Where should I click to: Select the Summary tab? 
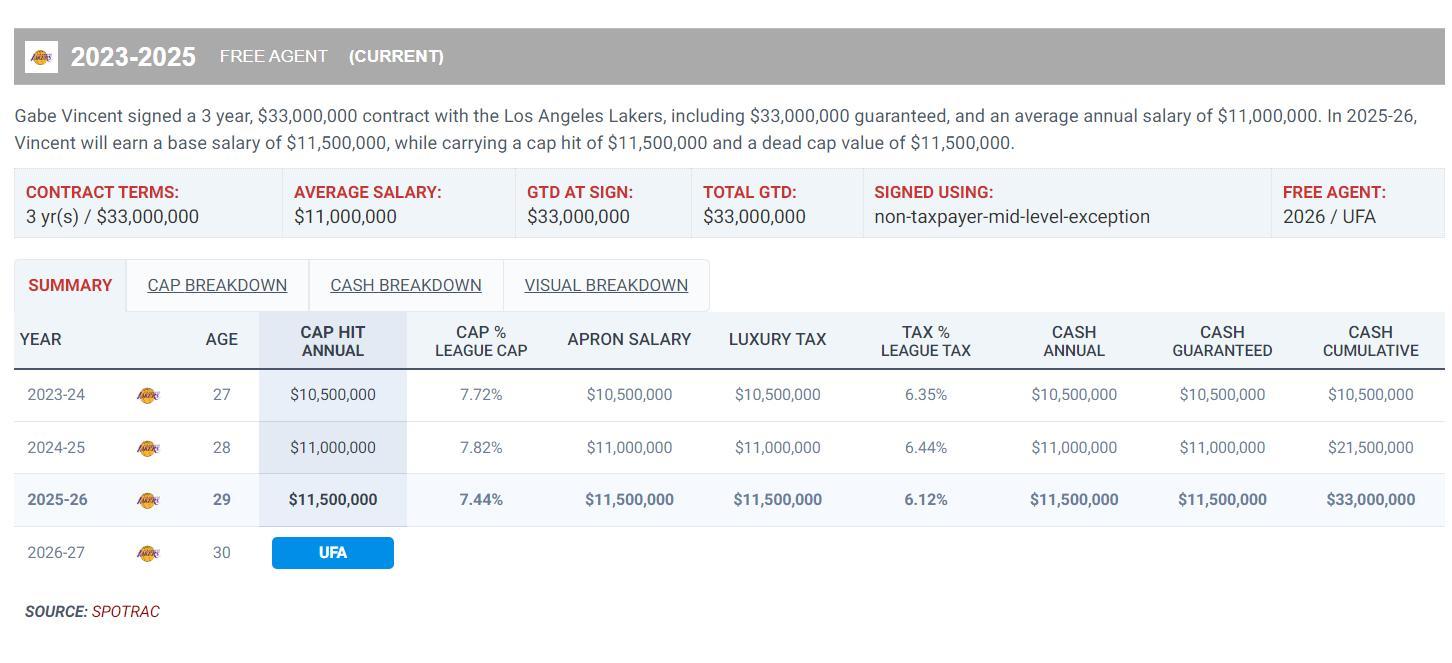(x=70, y=286)
